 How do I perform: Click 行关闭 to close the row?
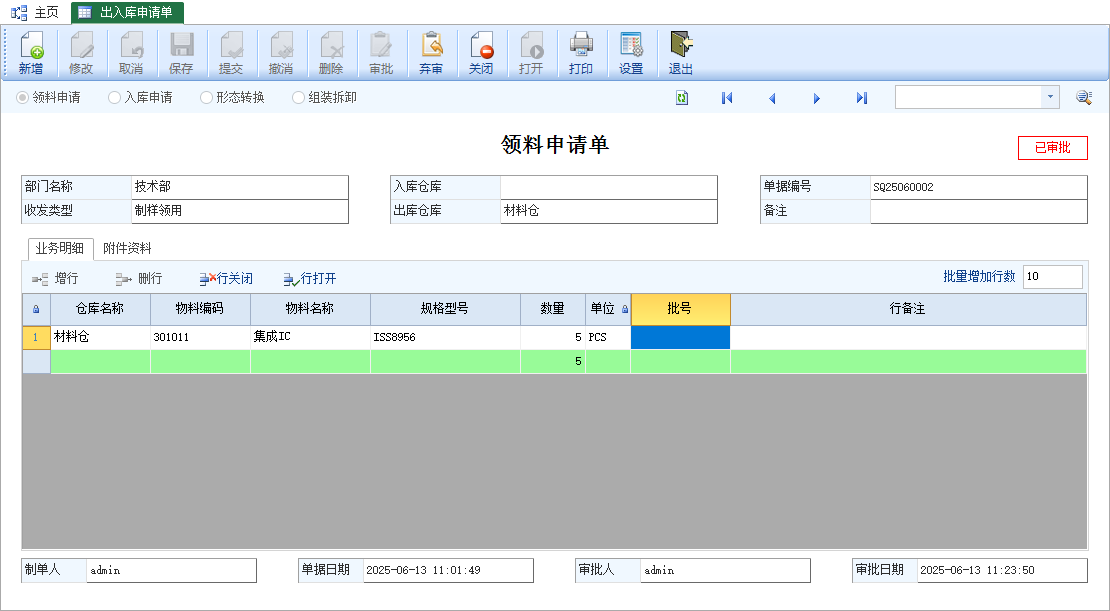[226, 279]
